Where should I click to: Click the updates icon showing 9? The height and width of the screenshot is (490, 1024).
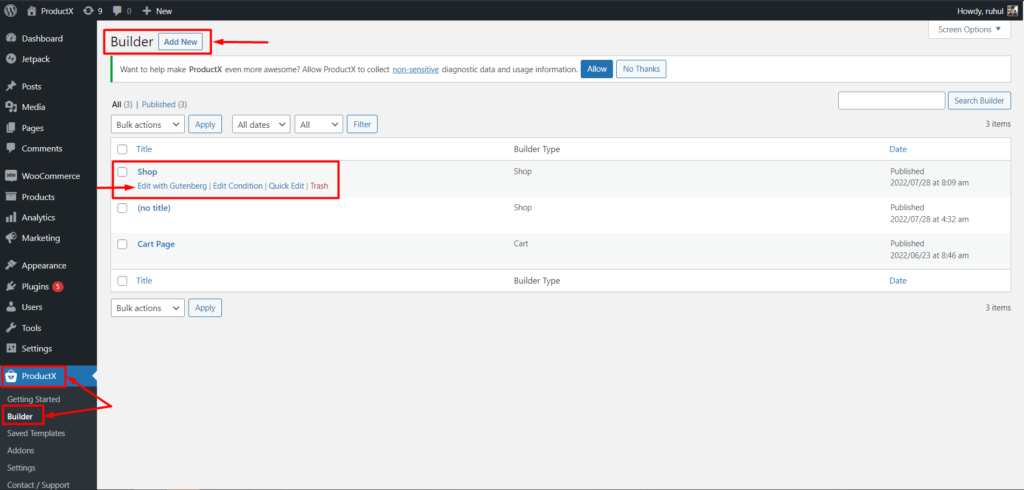[88, 10]
